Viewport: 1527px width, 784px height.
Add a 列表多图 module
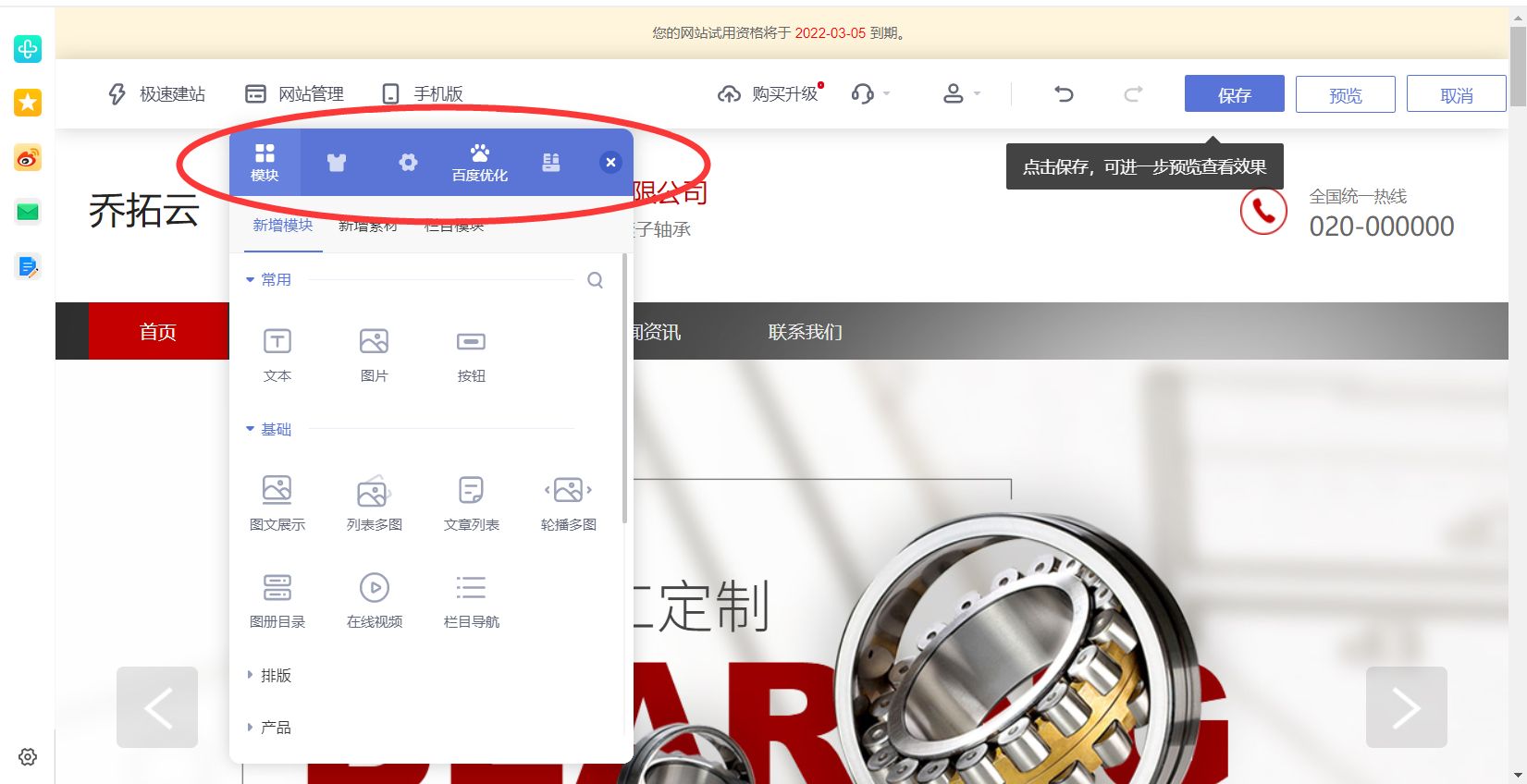374,504
